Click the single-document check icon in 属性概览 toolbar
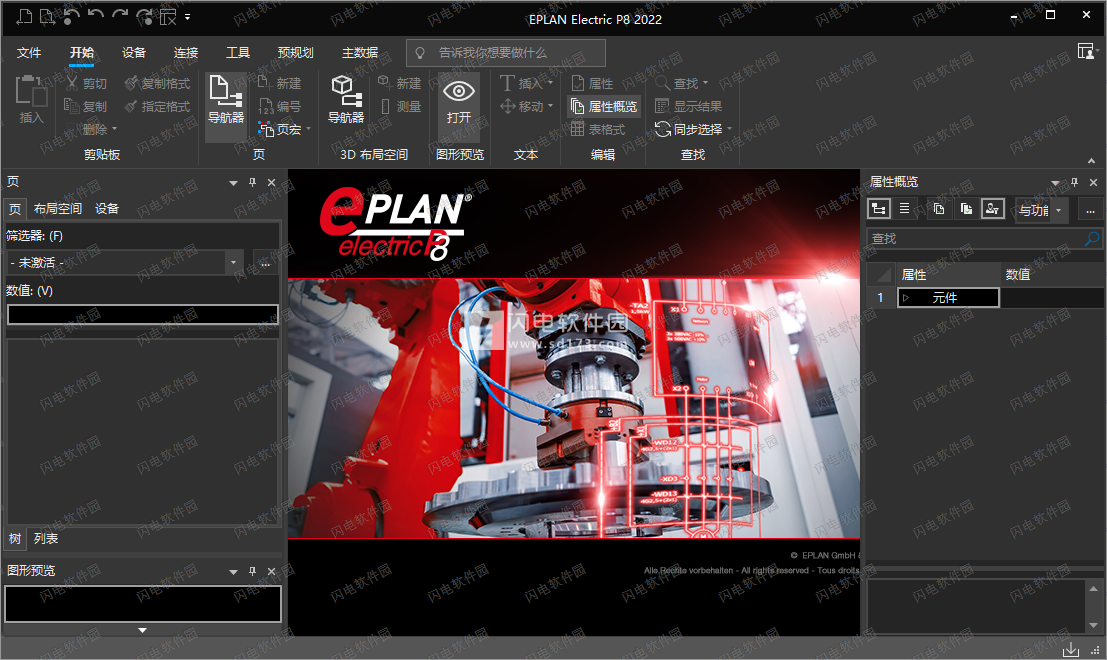Viewport: 1107px width, 660px height. click(938, 209)
